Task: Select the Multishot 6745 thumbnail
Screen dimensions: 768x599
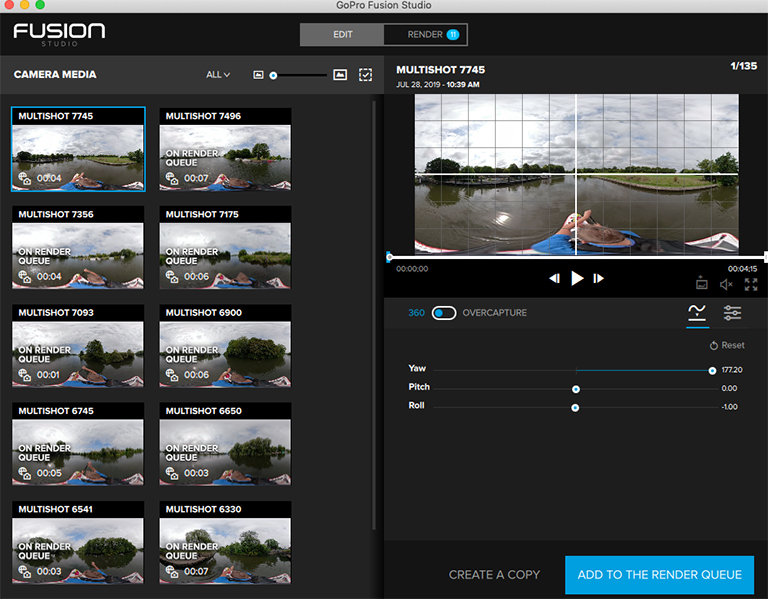Action: click(x=78, y=444)
